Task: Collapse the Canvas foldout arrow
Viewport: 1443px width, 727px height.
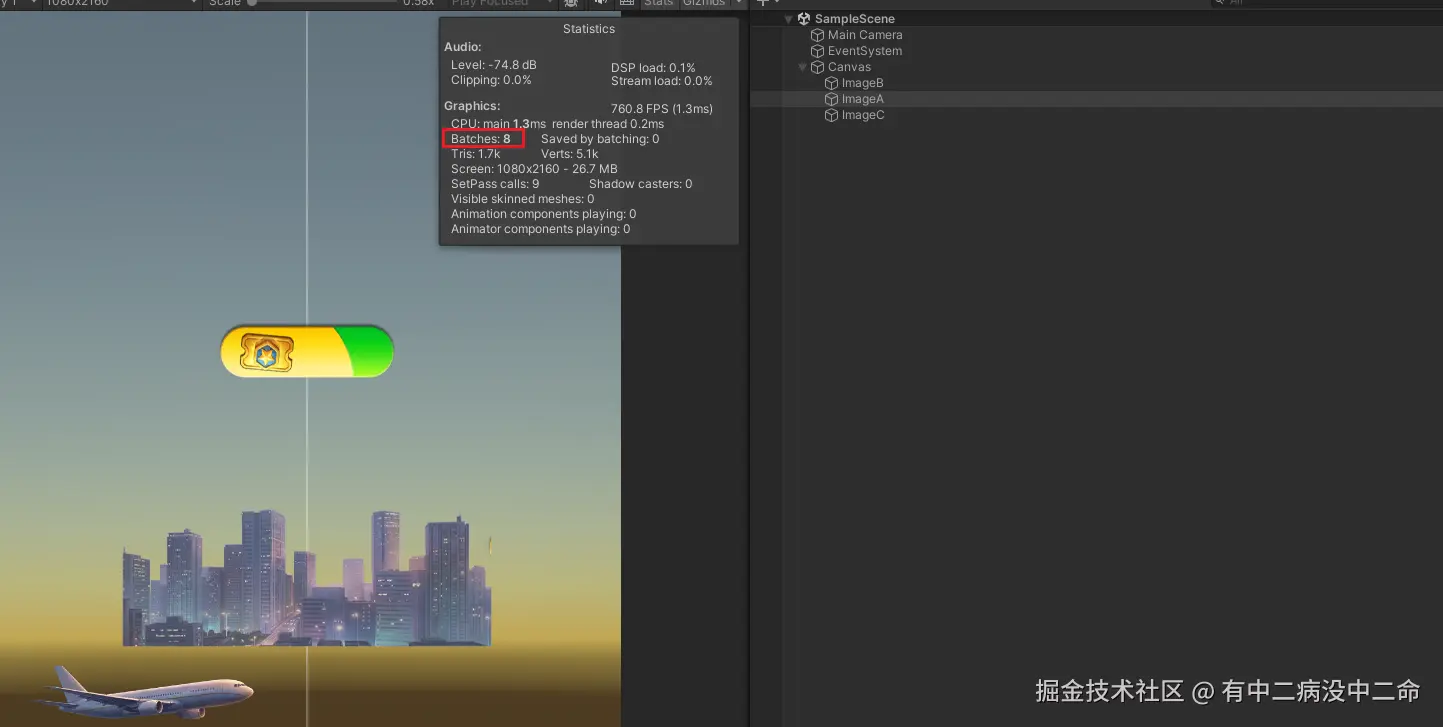Action: tap(802, 67)
